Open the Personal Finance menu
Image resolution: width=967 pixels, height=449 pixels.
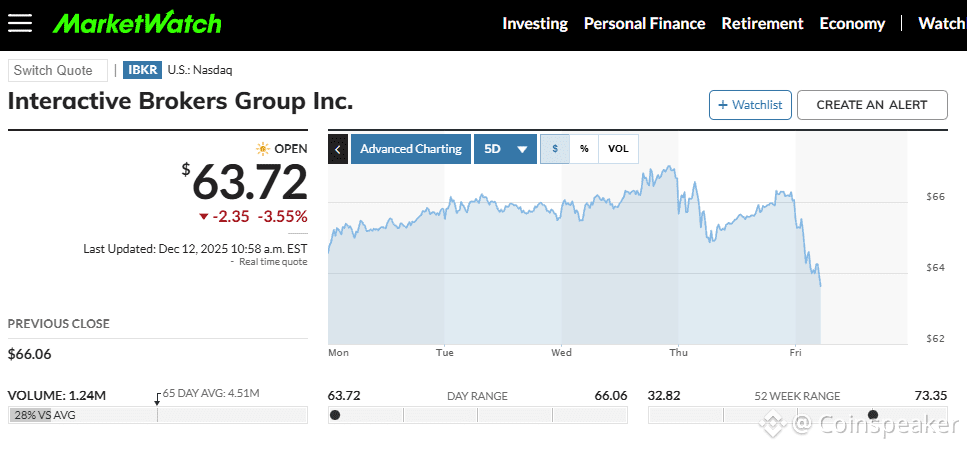pyautogui.click(x=644, y=24)
